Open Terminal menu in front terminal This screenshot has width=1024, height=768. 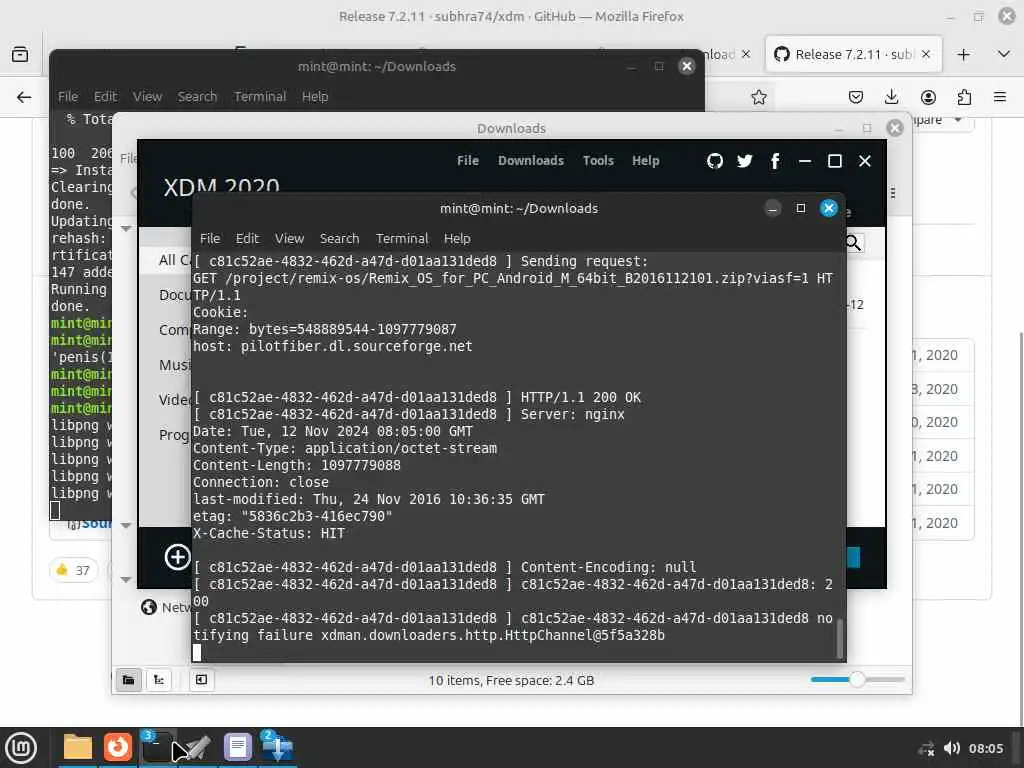pyautogui.click(x=402, y=238)
